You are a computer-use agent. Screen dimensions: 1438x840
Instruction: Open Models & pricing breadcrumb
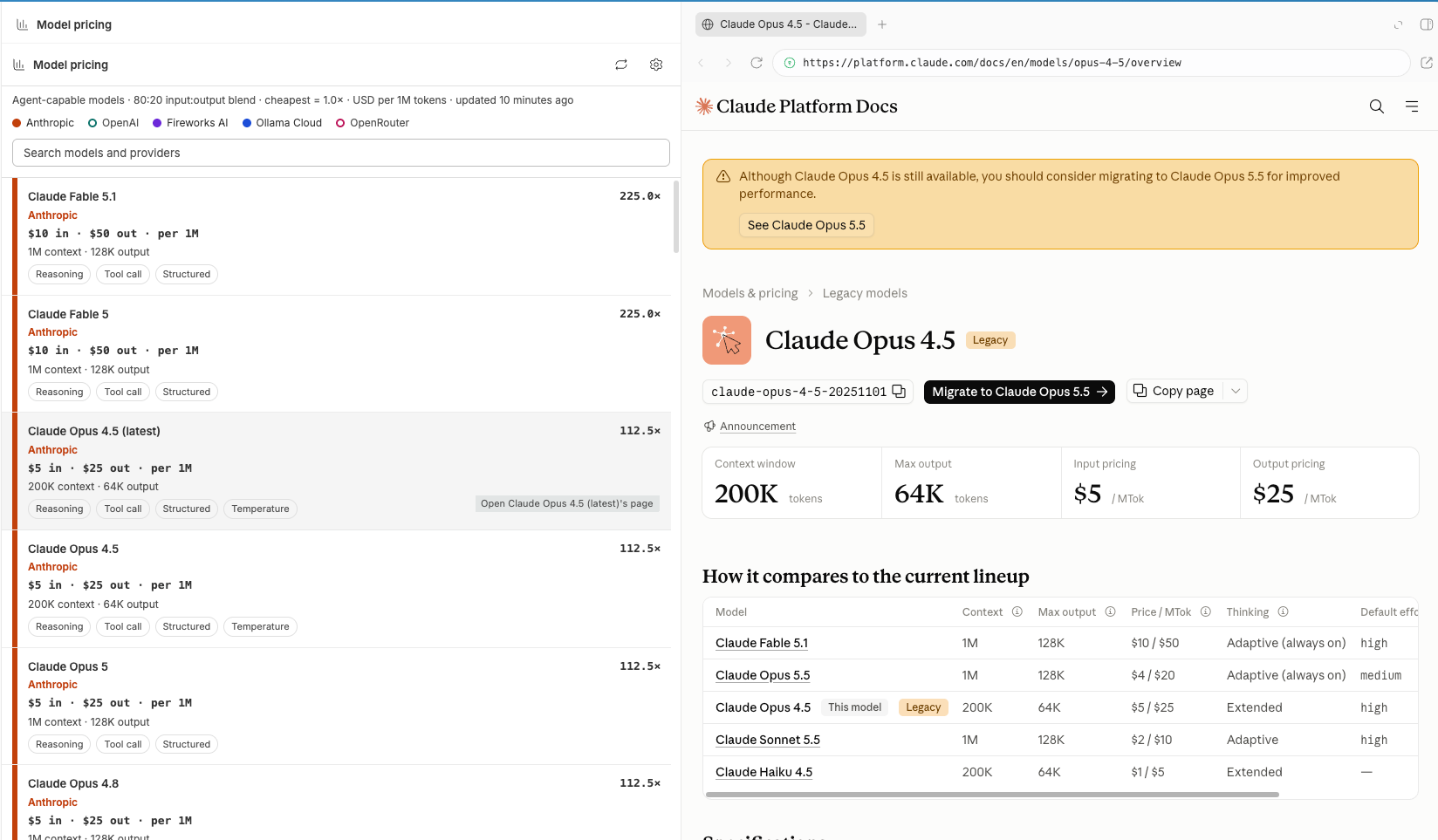coord(750,293)
